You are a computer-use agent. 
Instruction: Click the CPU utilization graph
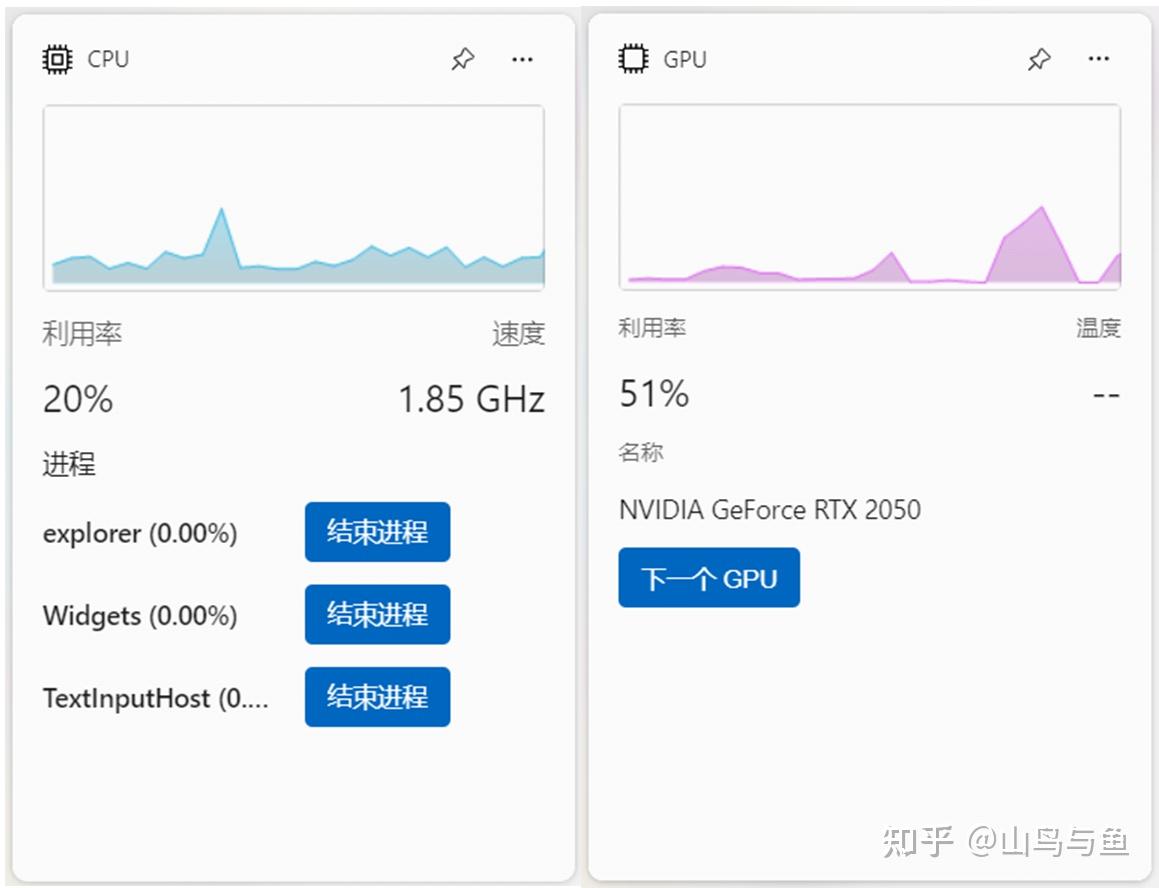(293, 197)
